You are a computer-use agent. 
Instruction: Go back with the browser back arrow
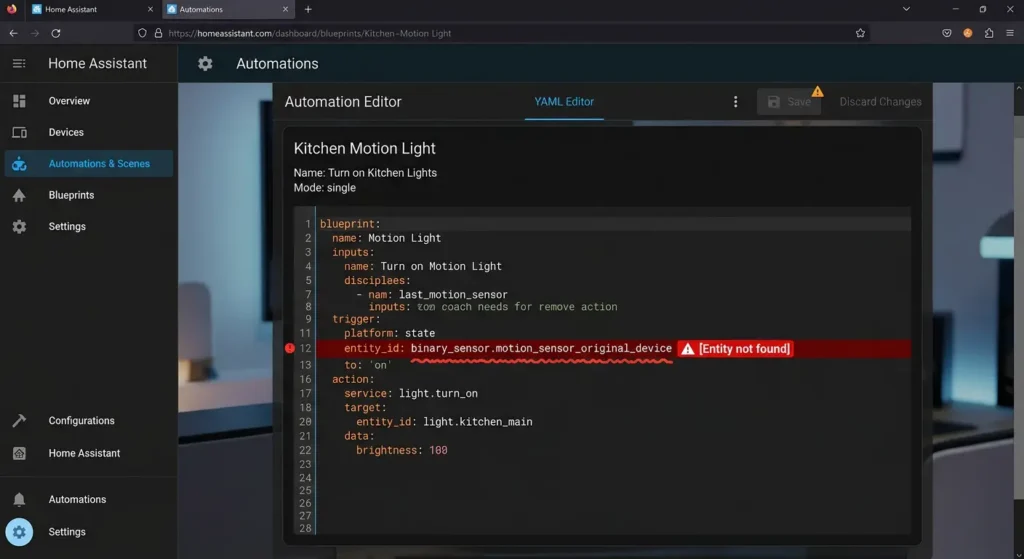click(x=14, y=33)
